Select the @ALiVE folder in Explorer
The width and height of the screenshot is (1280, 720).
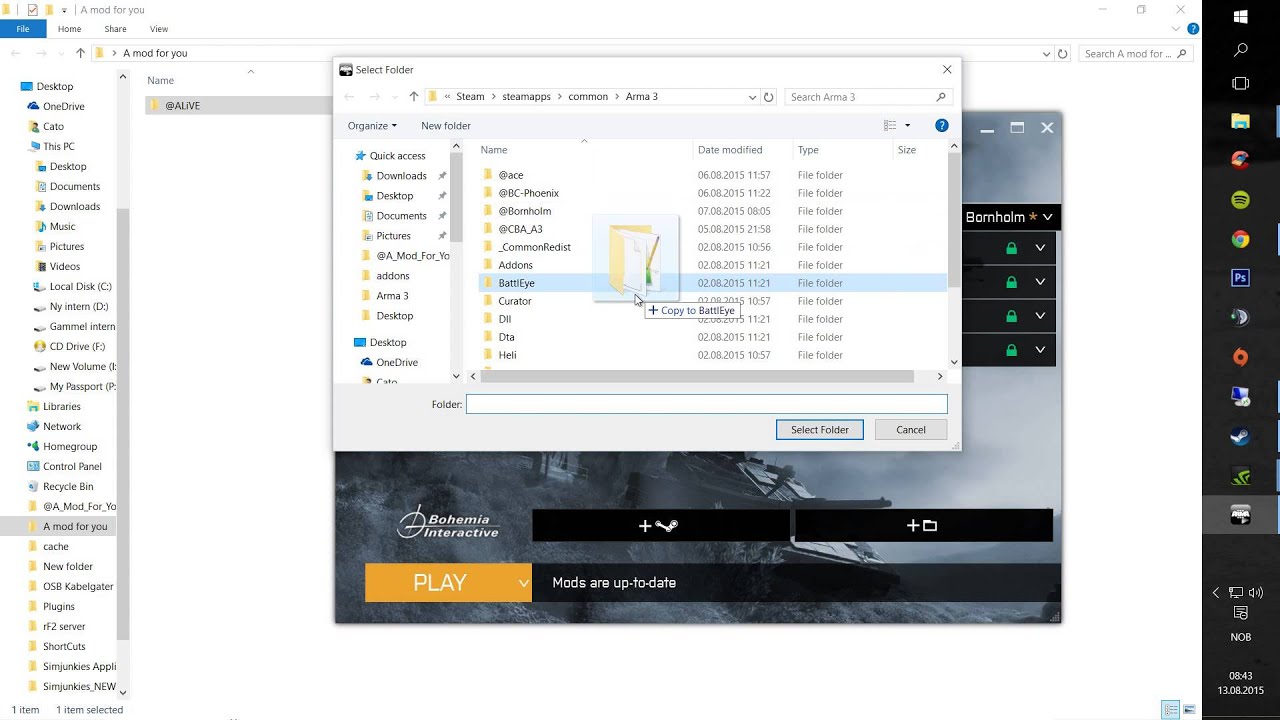[x=182, y=105]
